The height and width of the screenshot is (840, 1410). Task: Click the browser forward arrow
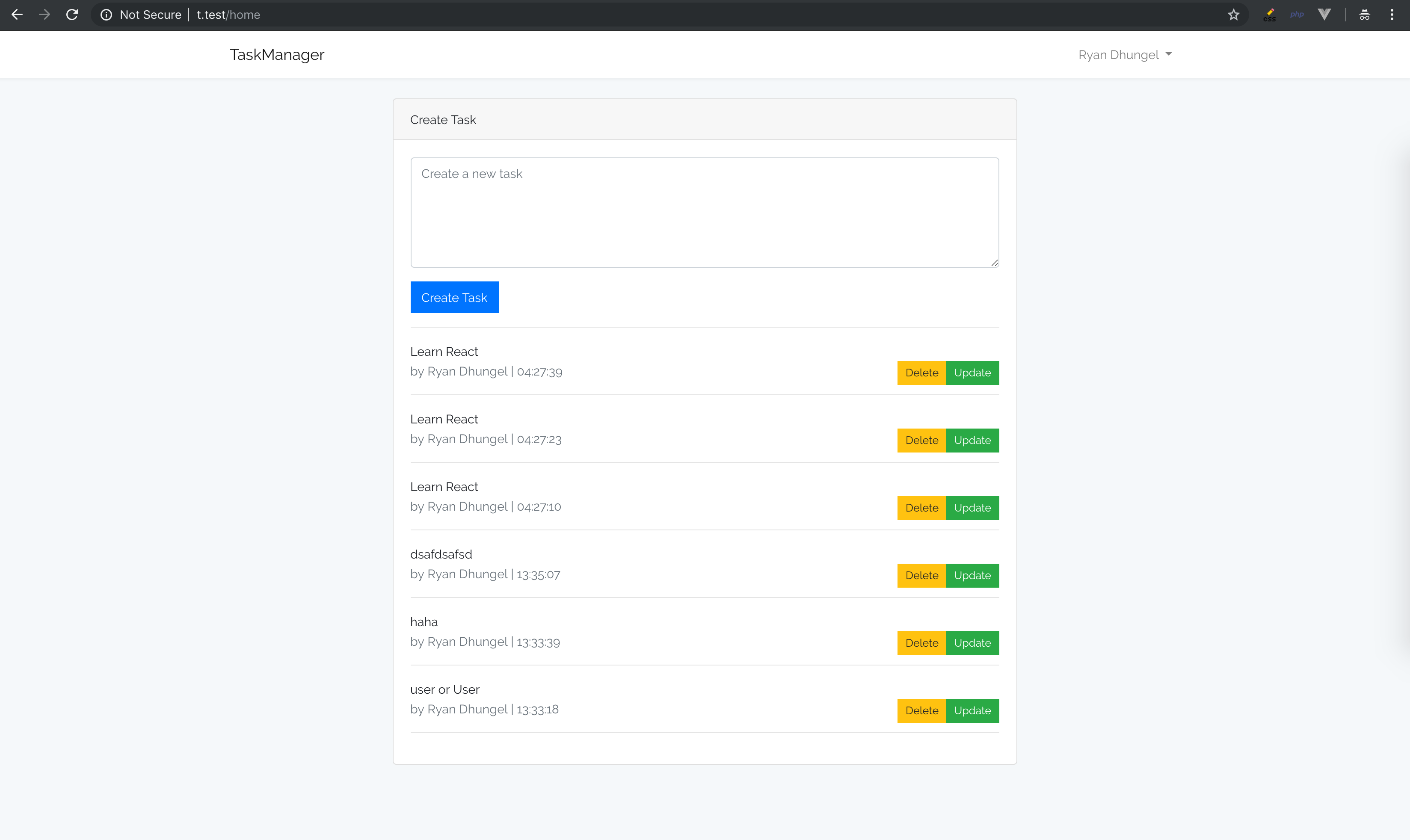[x=44, y=15]
